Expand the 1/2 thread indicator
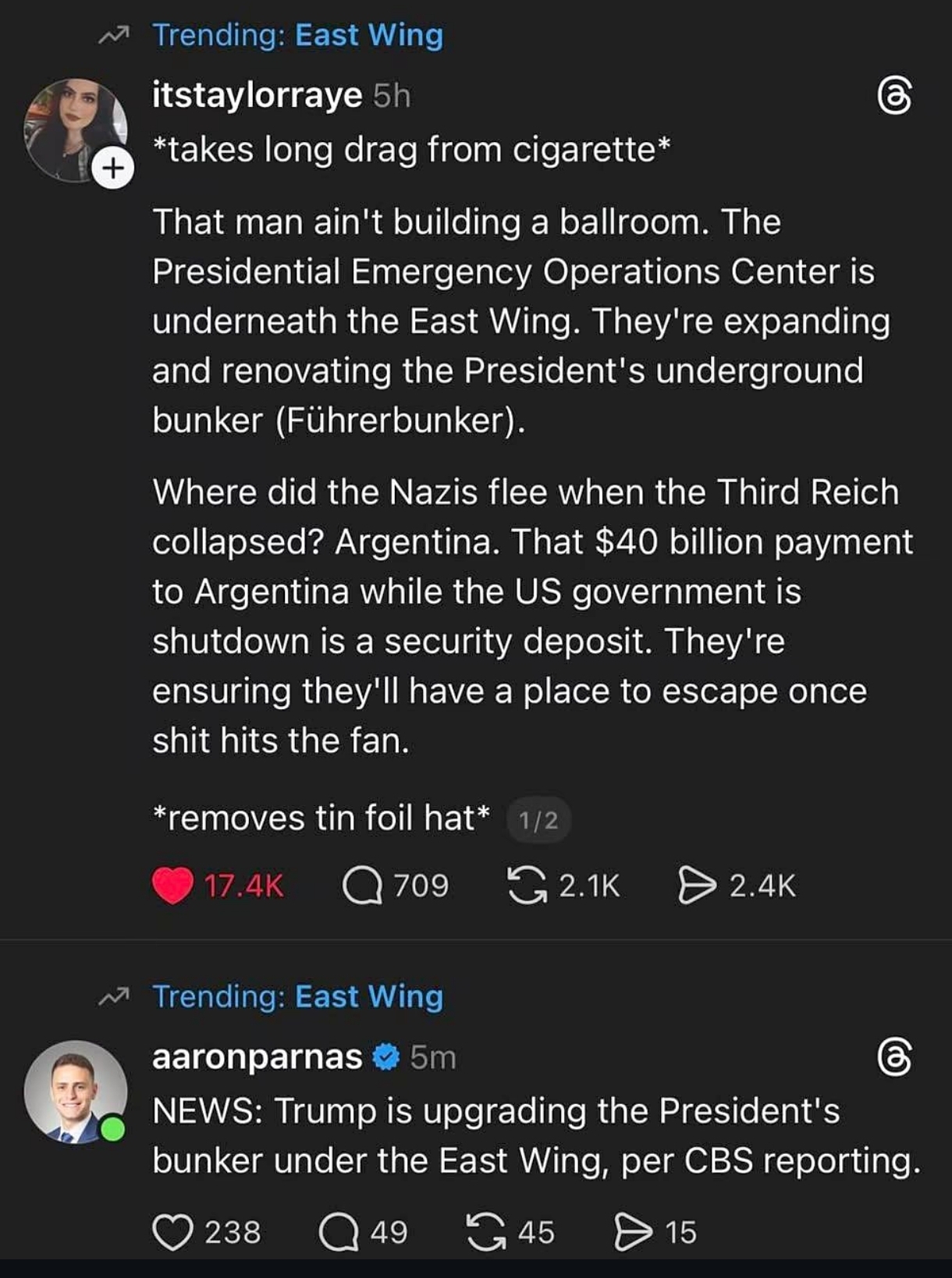The height and width of the screenshot is (1278, 952). click(538, 820)
